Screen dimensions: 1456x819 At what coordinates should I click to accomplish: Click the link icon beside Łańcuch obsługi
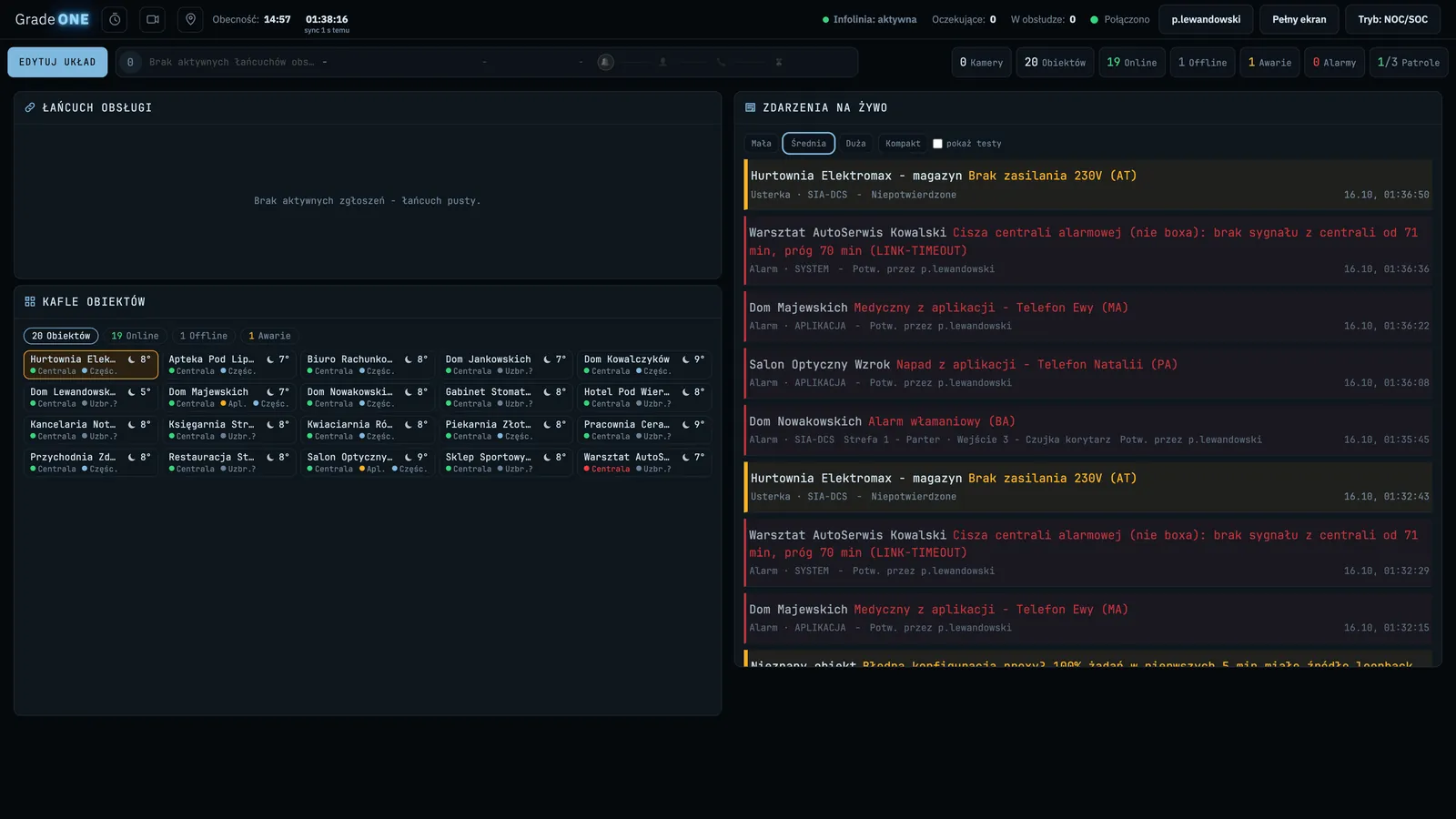(x=30, y=107)
